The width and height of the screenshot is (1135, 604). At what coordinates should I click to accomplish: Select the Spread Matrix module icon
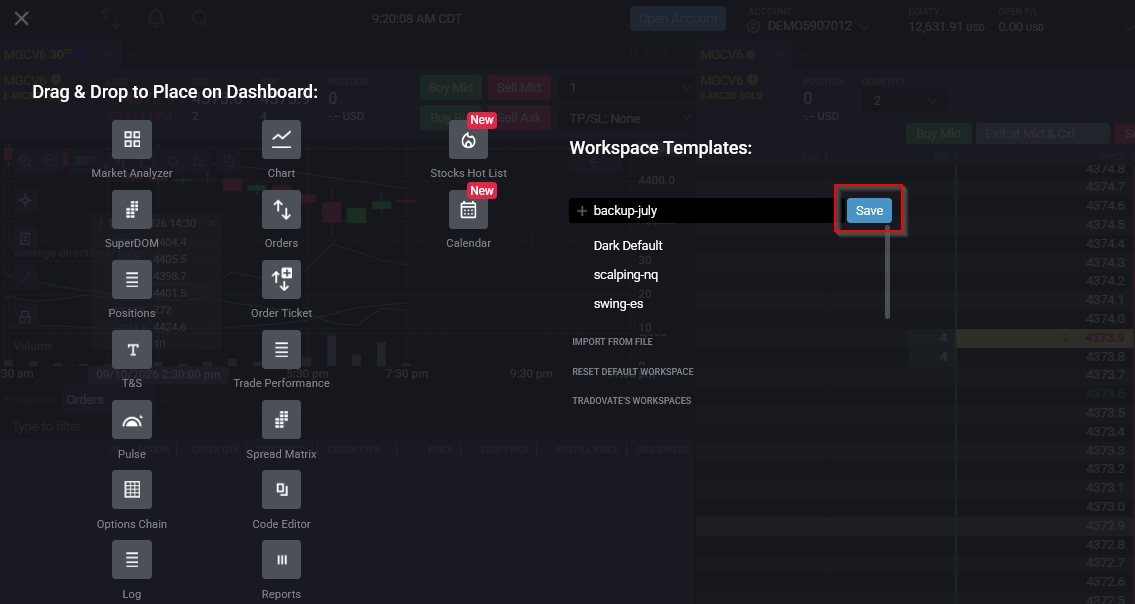click(x=282, y=420)
